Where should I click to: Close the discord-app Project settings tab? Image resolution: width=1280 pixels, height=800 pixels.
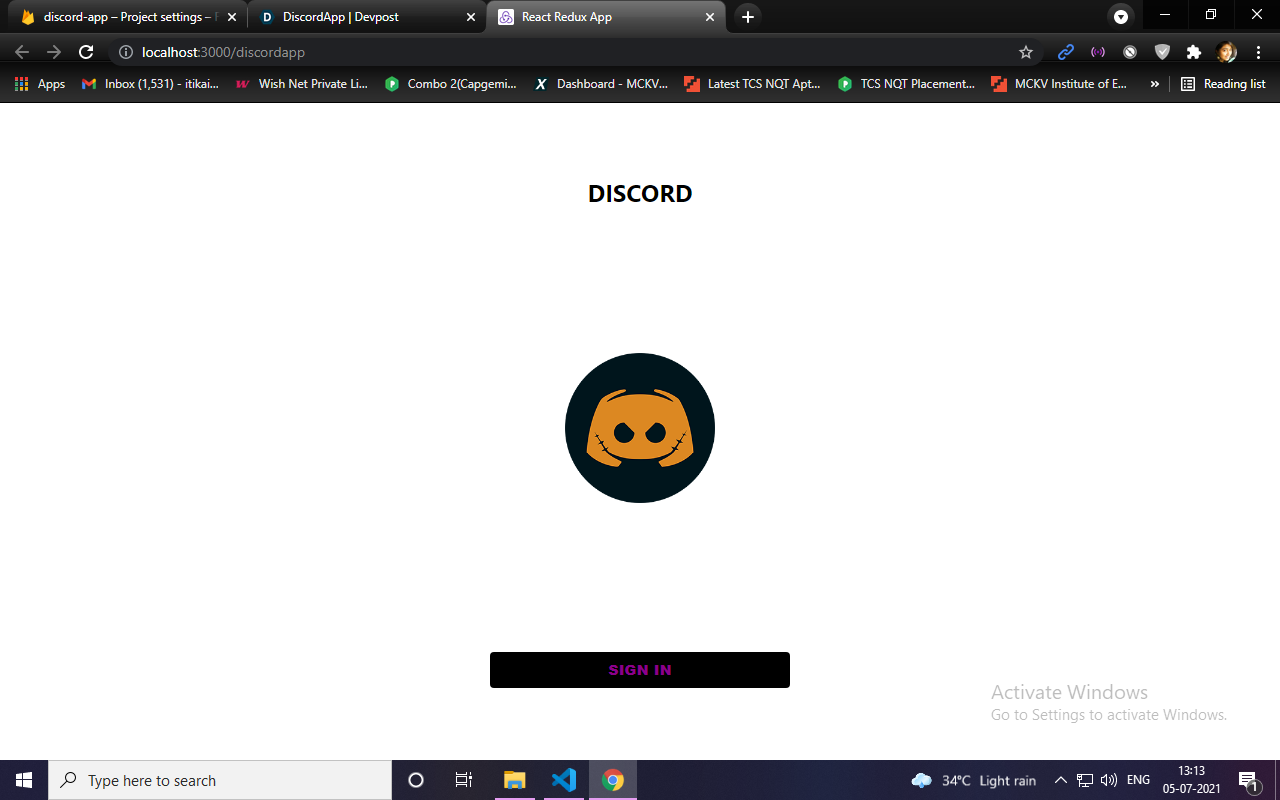(x=232, y=17)
